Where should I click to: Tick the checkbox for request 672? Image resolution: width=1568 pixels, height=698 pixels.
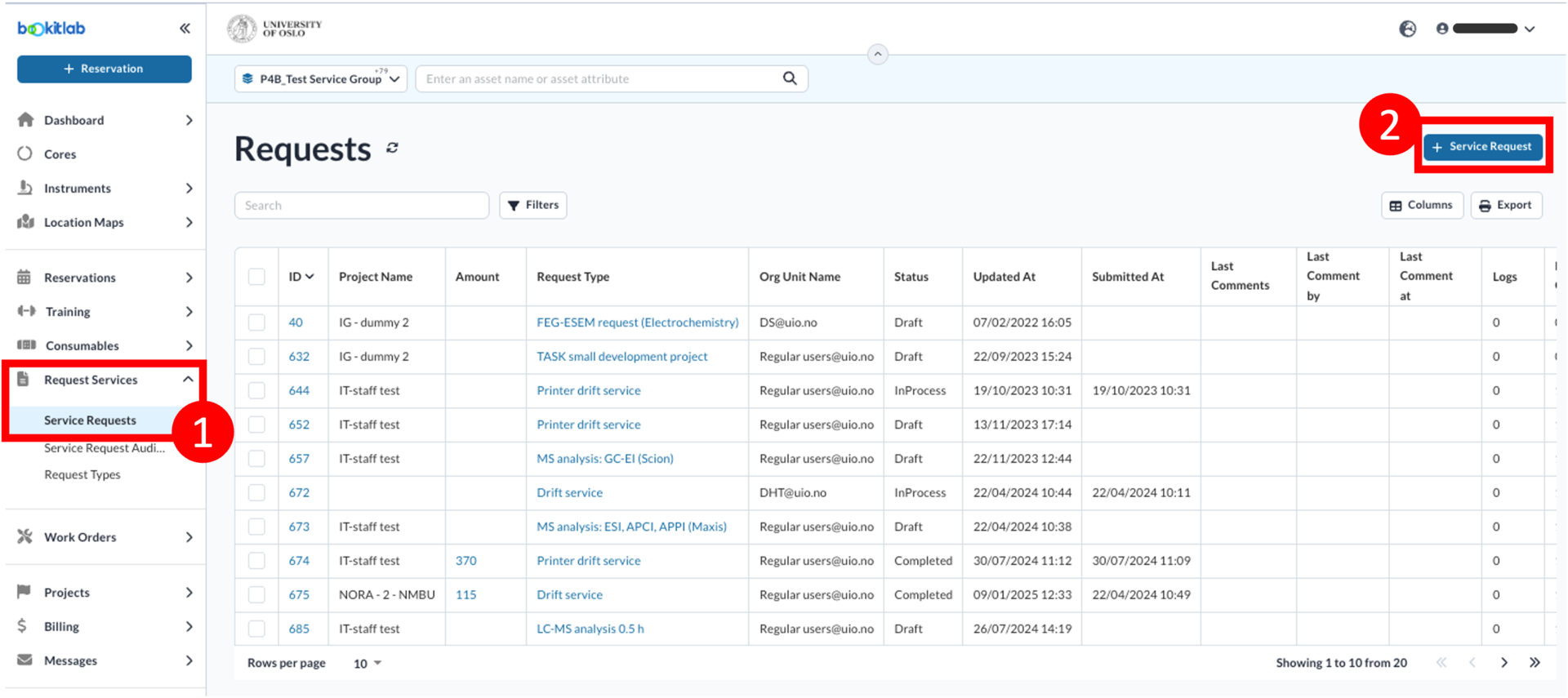point(256,492)
